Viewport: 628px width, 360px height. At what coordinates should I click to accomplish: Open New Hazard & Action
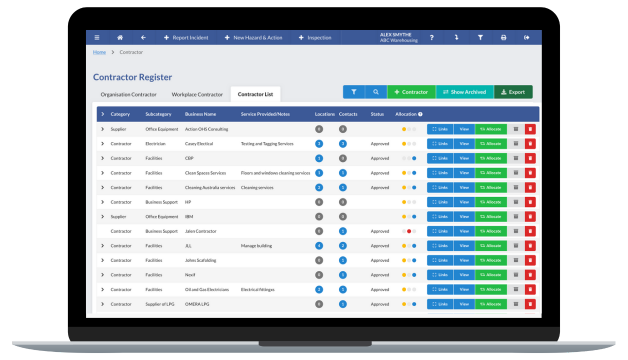[x=253, y=38]
